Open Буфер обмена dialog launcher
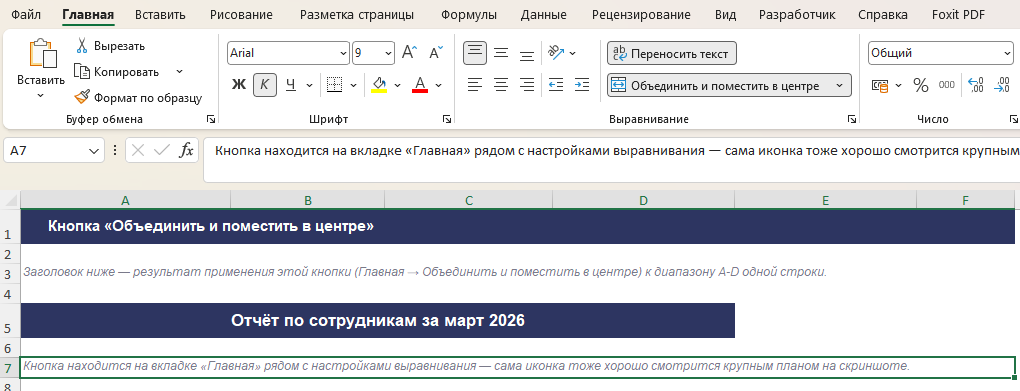This screenshot has width=1020, height=391. click(210, 119)
